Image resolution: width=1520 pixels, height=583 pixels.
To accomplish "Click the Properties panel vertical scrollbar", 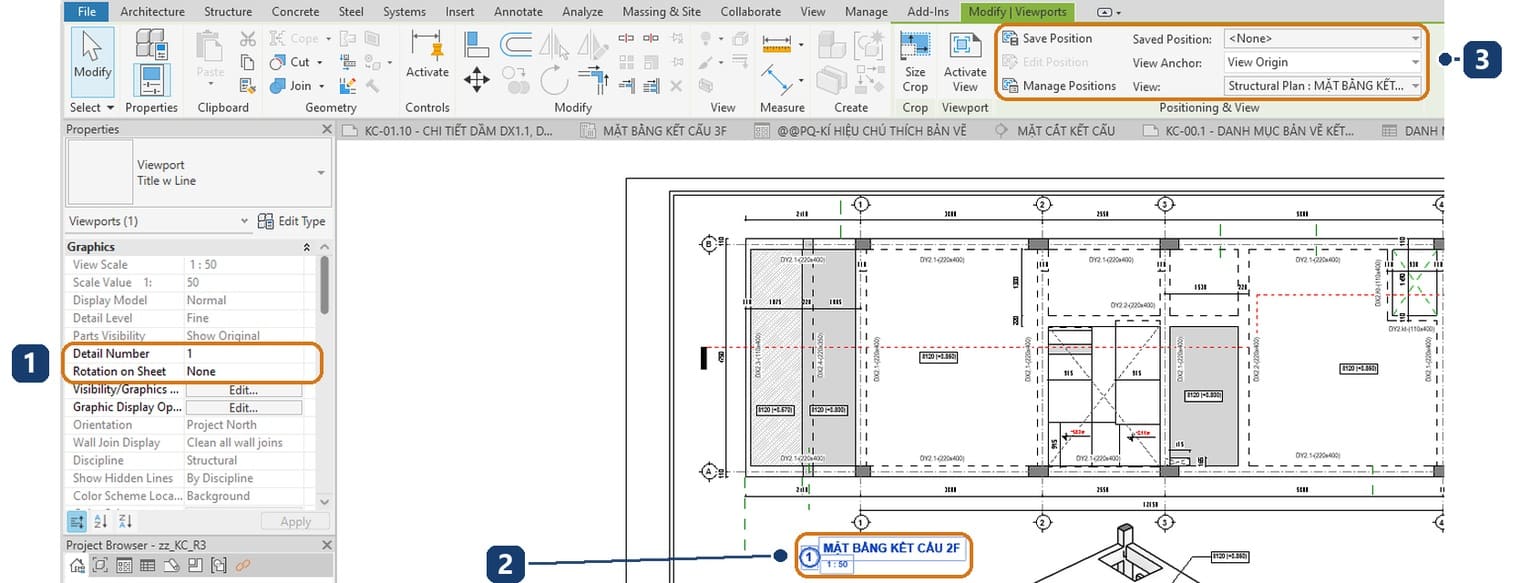I will [x=323, y=285].
